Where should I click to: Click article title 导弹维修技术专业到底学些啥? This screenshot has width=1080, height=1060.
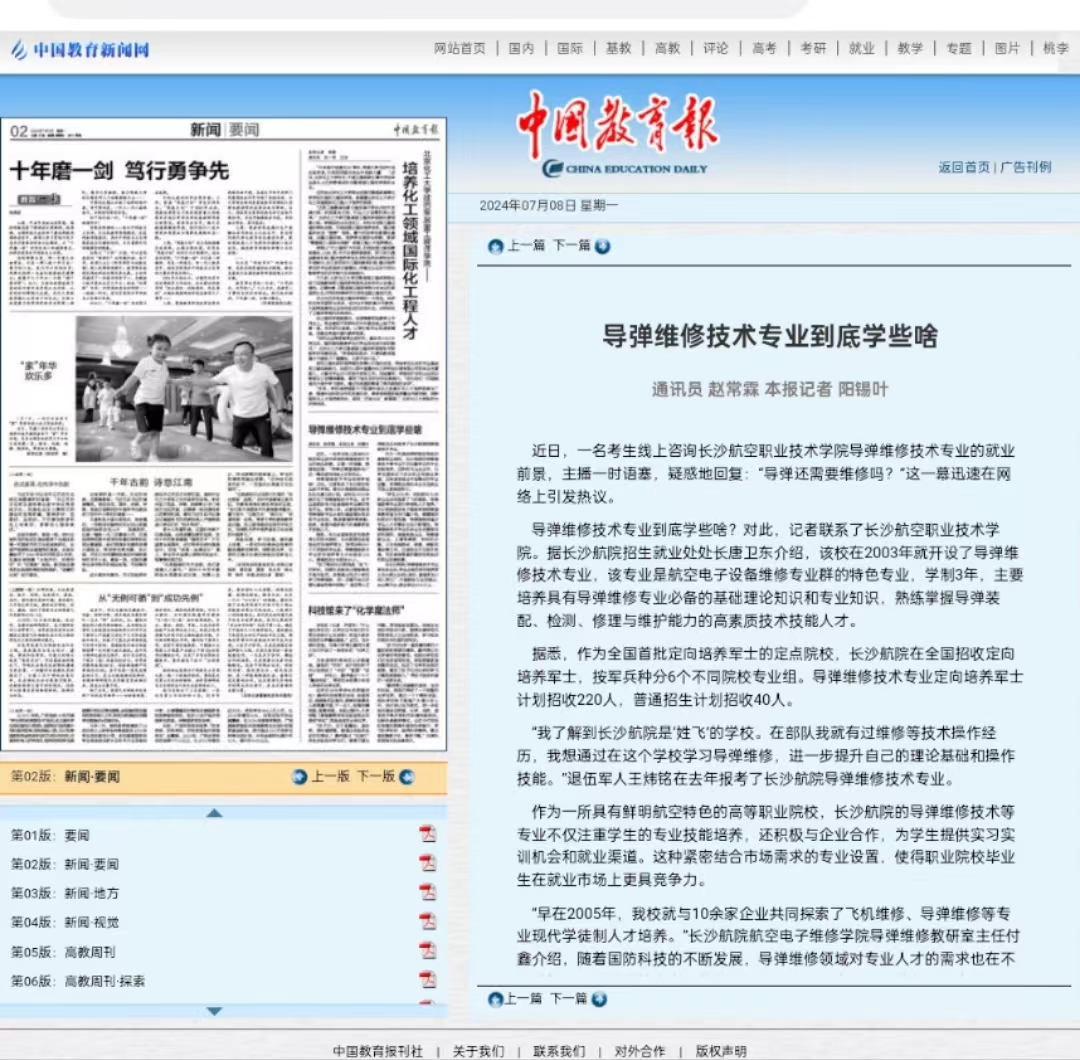coord(770,336)
